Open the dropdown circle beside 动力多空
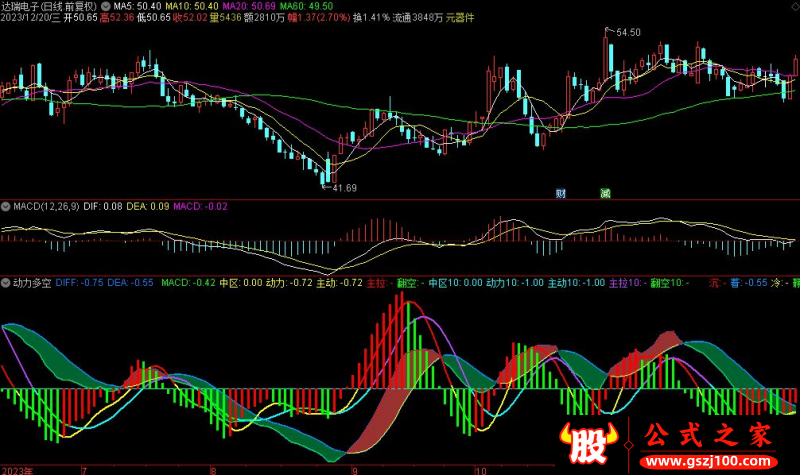This screenshot has width=800, height=475. point(6,283)
